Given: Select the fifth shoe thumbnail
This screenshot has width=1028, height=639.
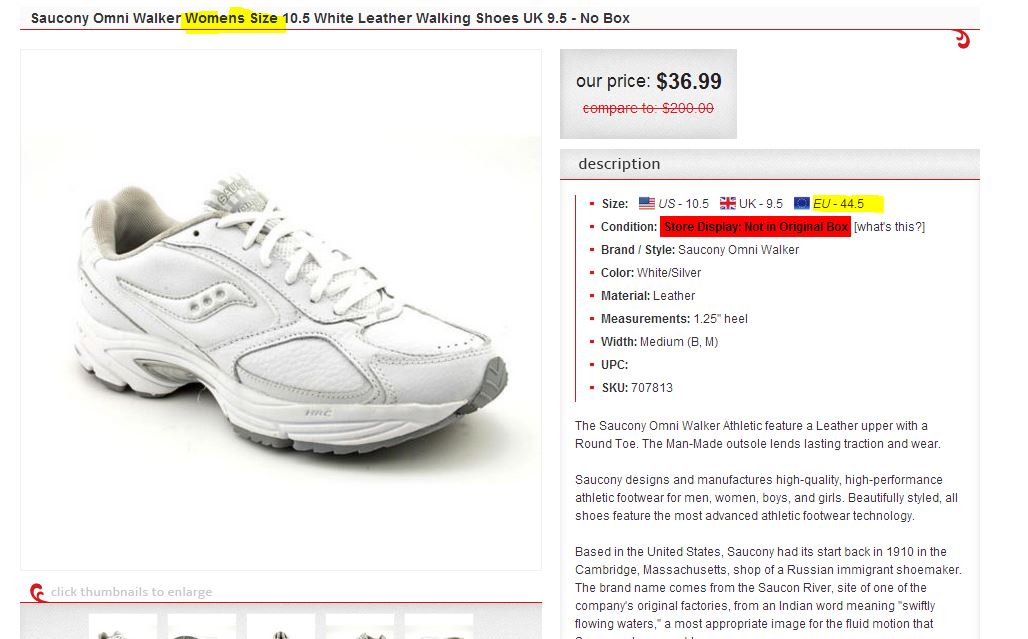Looking at the screenshot, I should click(439, 628).
